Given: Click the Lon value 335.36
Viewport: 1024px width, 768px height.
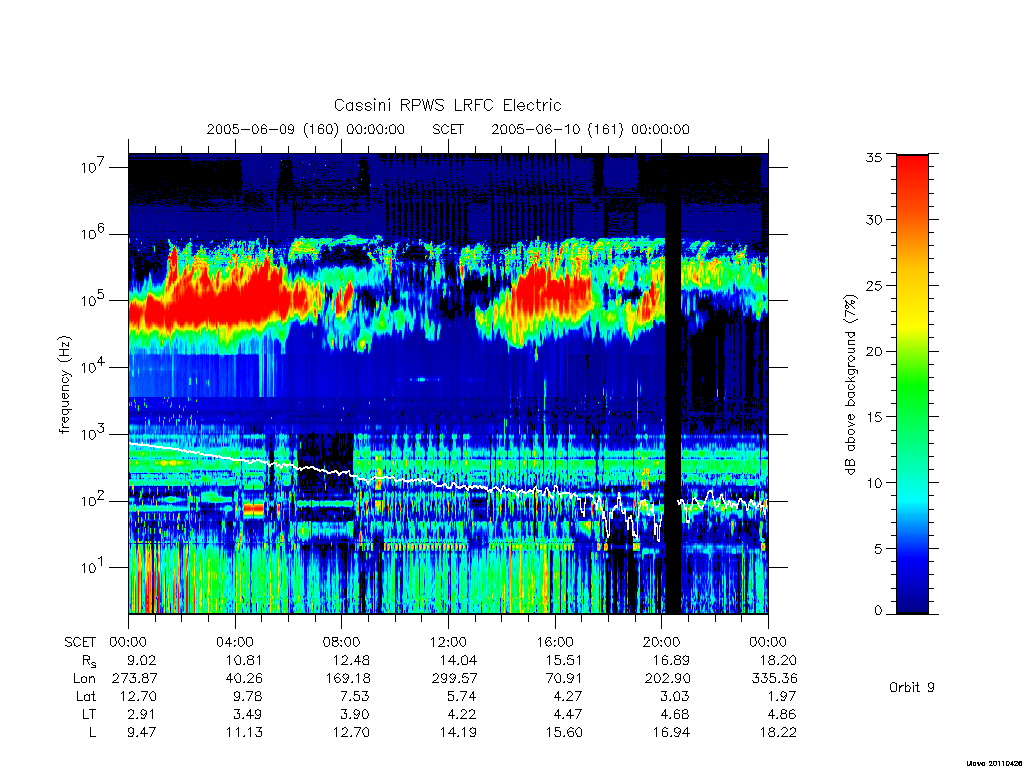Looking at the screenshot, I should pyautogui.click(x=775, y=679).
